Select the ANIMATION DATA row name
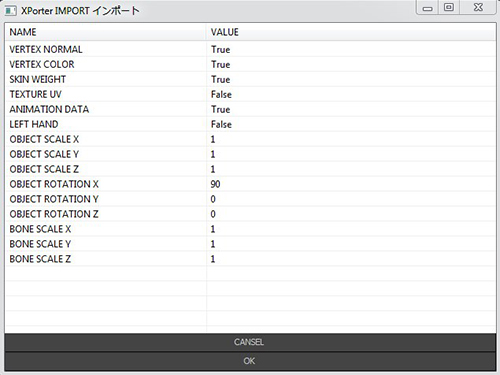The width and height of the screenshot is (500, 375). (x=49, y=109)
